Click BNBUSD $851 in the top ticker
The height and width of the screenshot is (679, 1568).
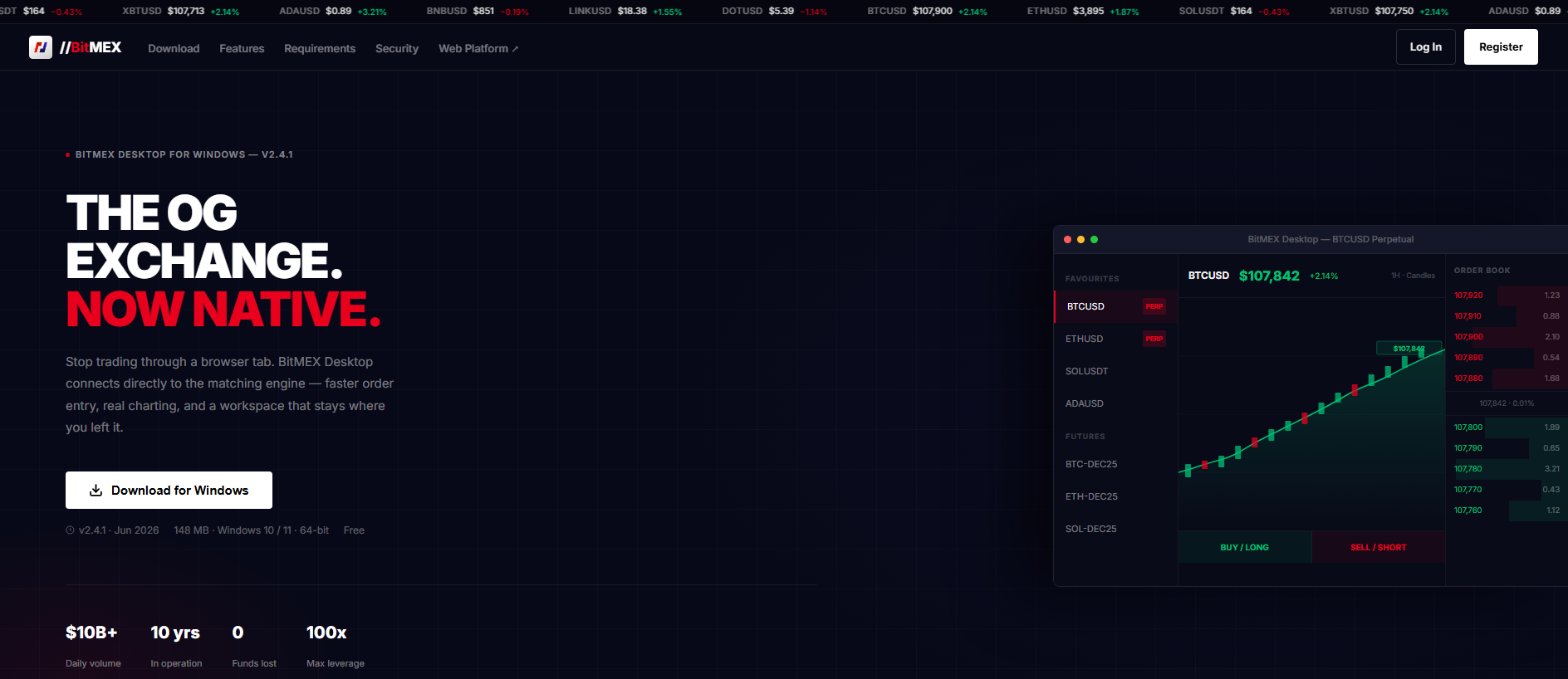[x=478, y=12]
